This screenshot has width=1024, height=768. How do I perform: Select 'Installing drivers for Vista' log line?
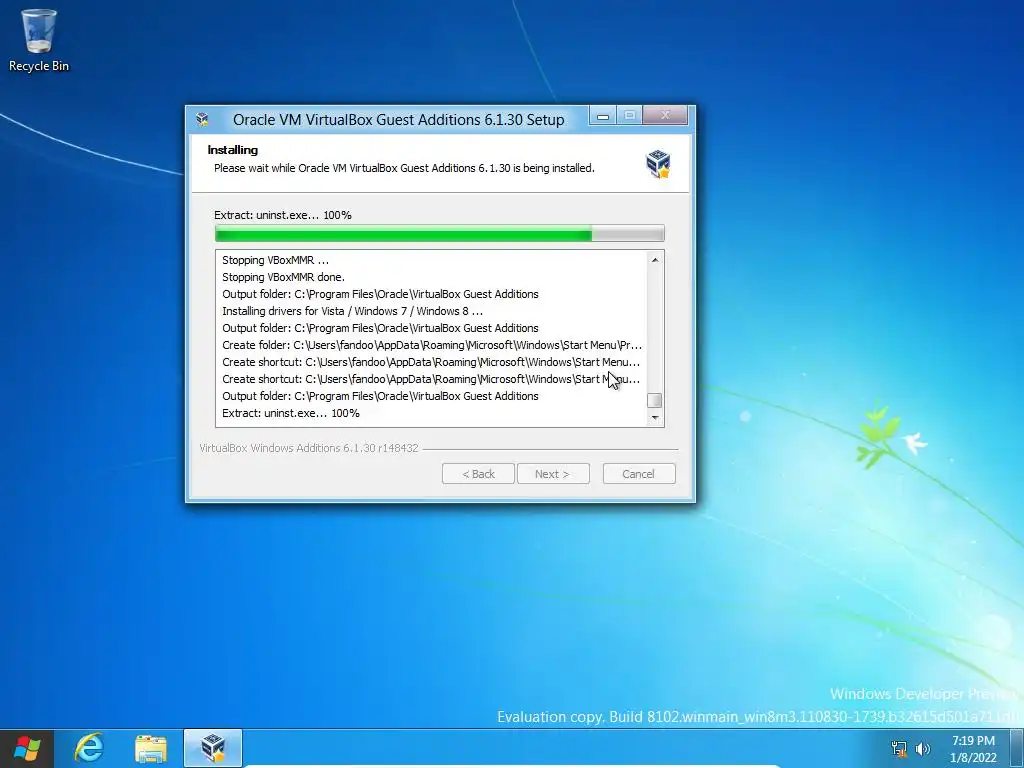(353, 311)
